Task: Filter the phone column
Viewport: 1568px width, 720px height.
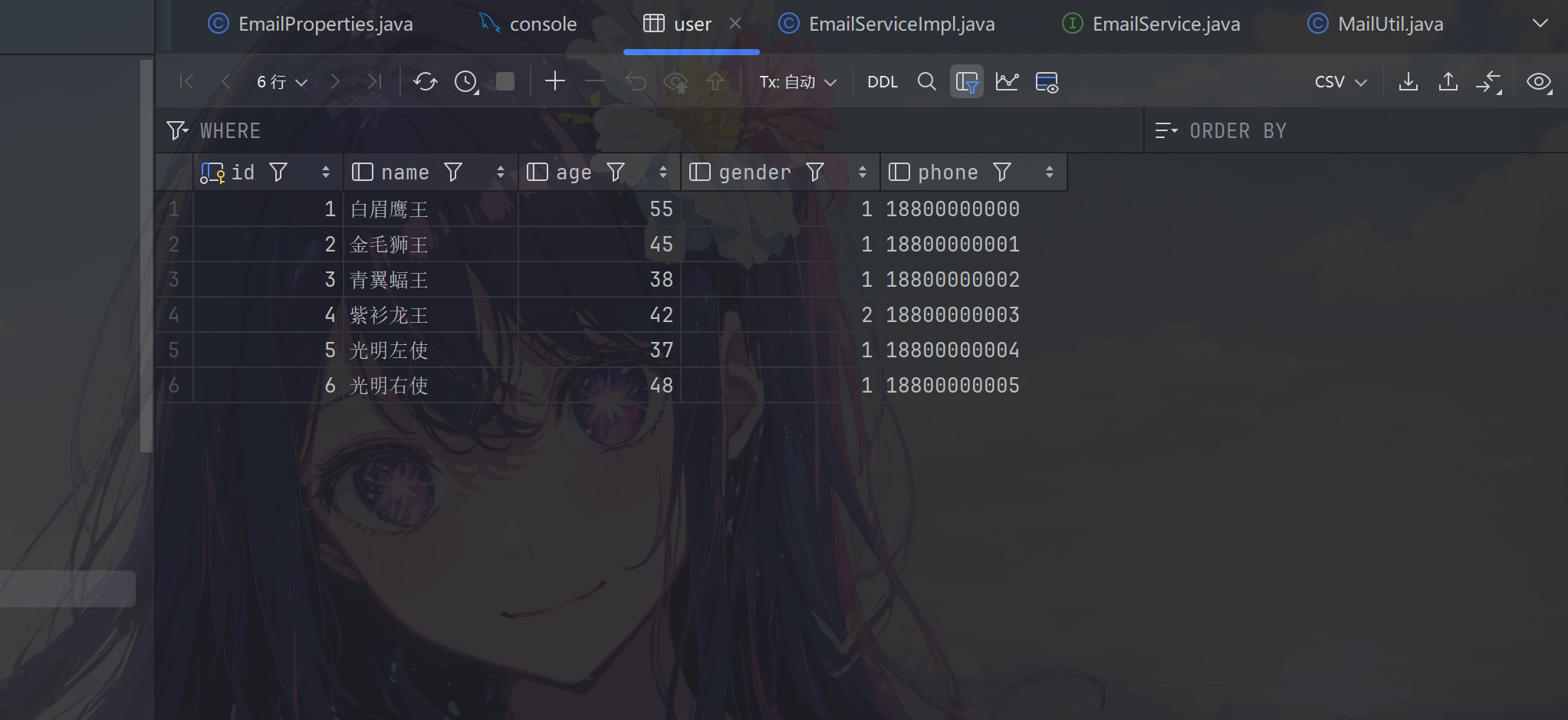Action: (1002, 172)
